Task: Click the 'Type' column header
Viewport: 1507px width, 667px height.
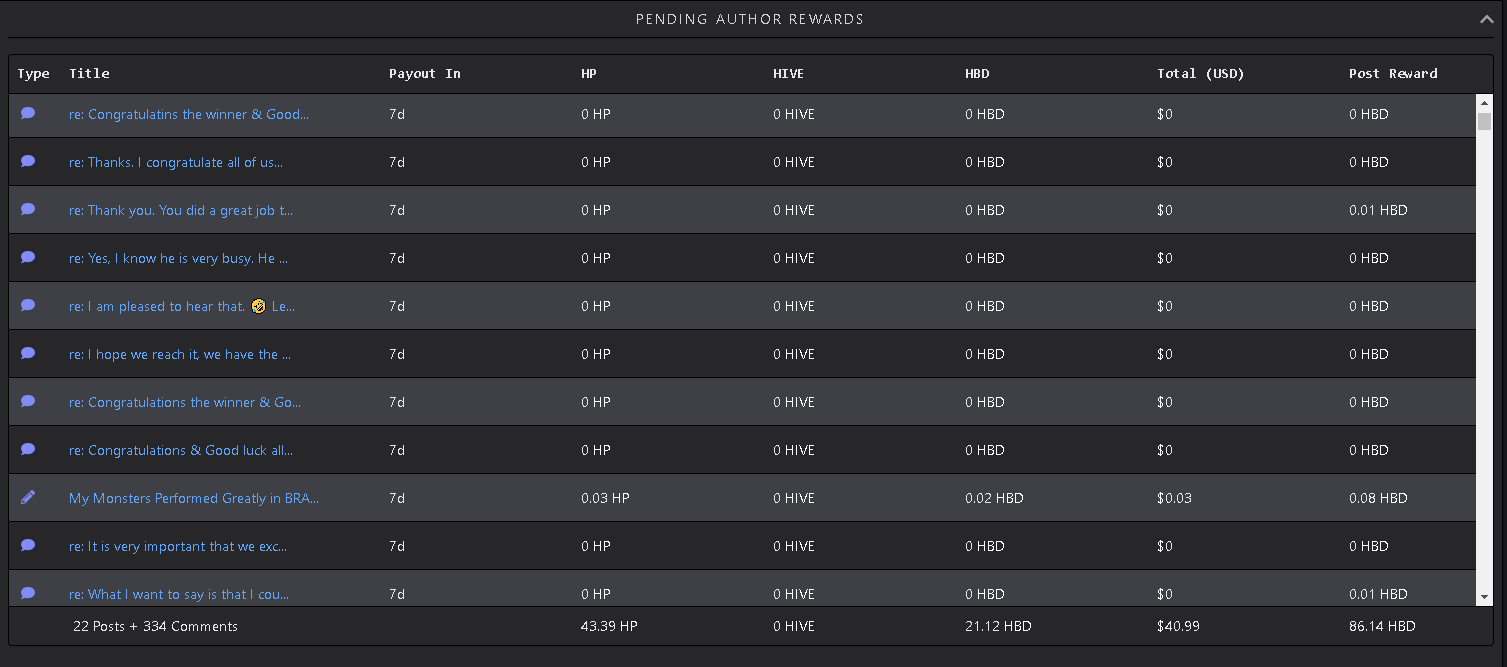Action: pos(33,74)
